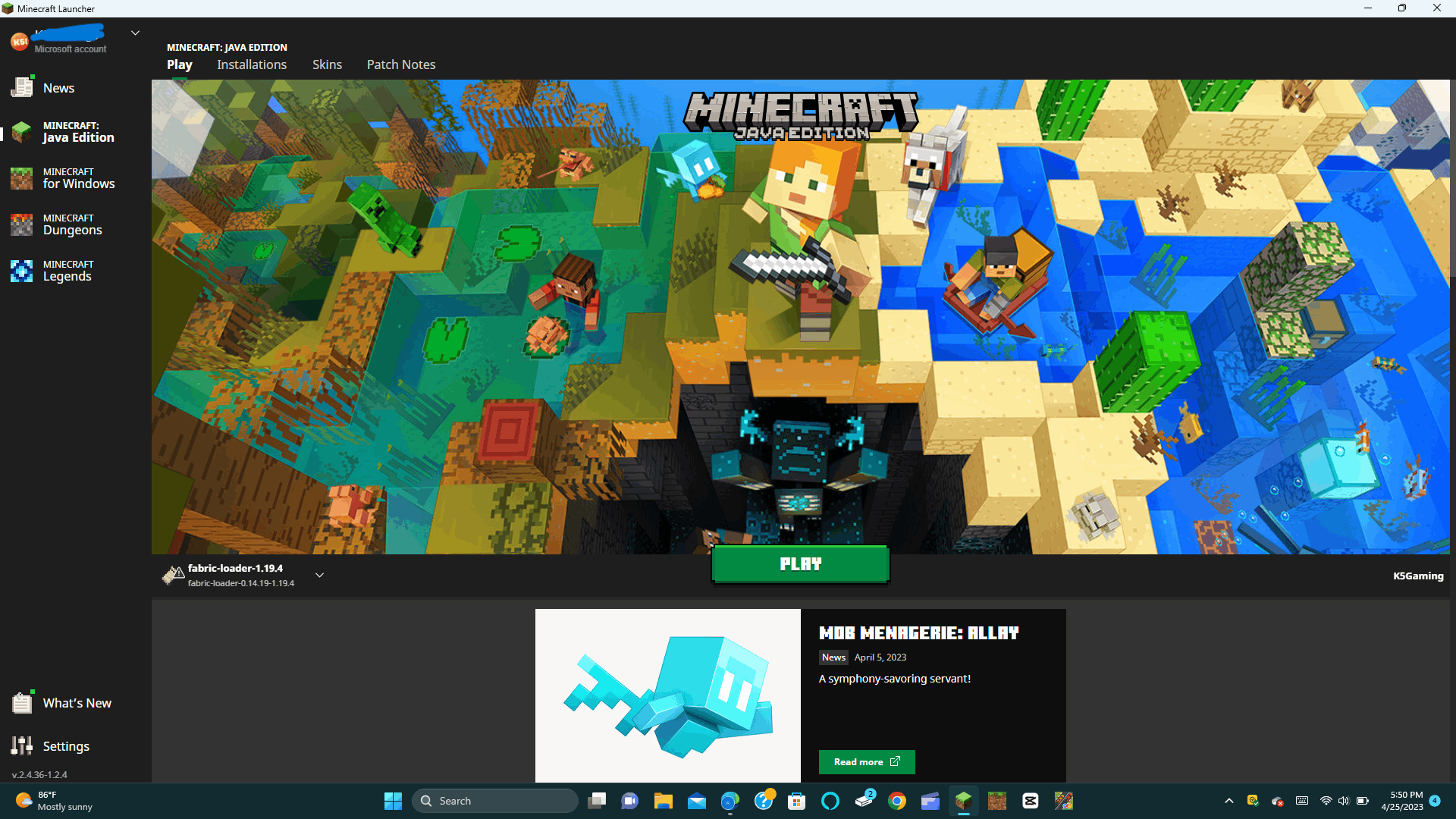Click the Allay mob news thumbnail

point(668,694)
